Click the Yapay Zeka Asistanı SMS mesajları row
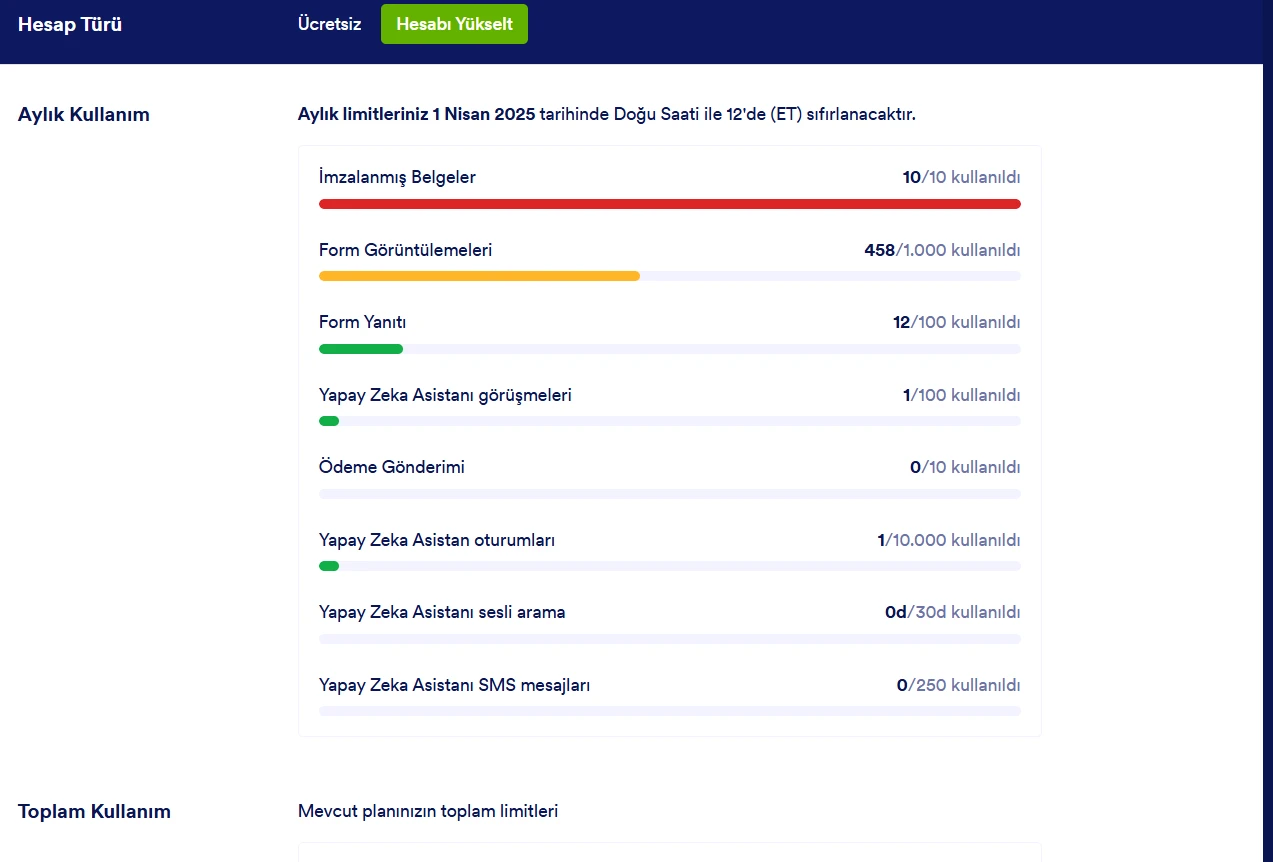The width and height of the screenshot is (1273, 862). tap(454, 685)
